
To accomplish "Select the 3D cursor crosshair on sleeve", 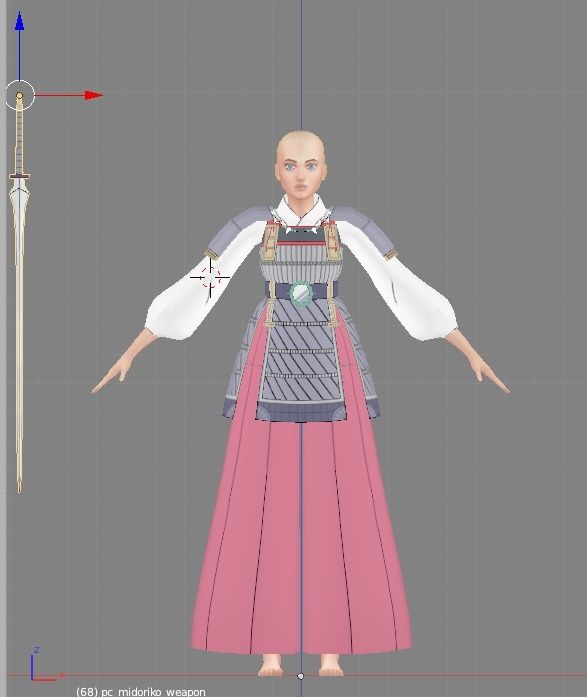I will [210, 277].
